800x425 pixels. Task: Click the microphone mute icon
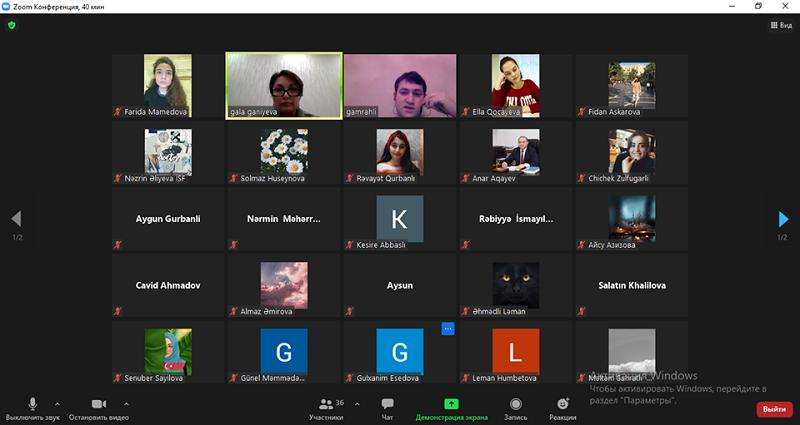tap(33, 404)
